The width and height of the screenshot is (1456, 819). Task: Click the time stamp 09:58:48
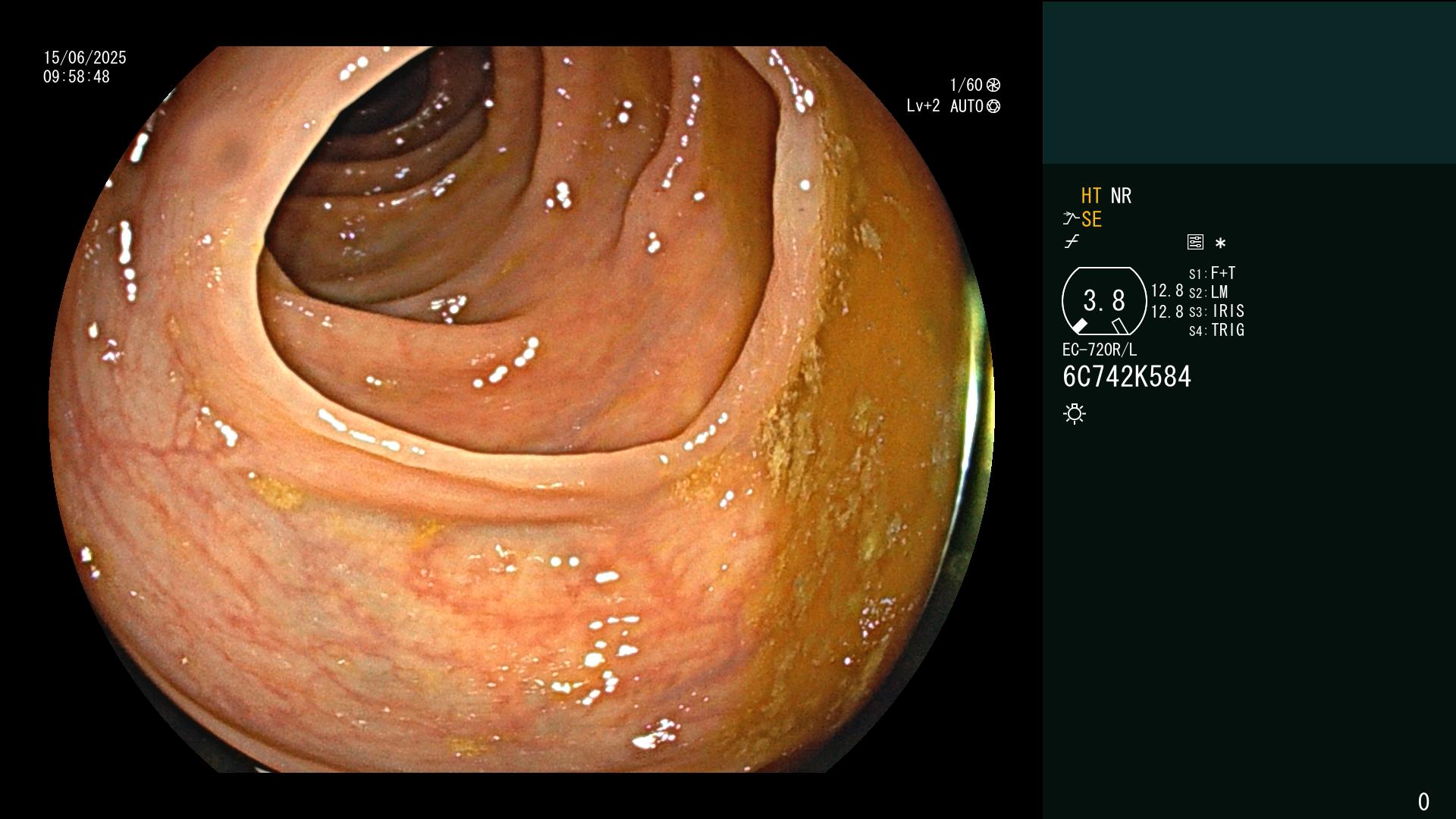point(77,77)
